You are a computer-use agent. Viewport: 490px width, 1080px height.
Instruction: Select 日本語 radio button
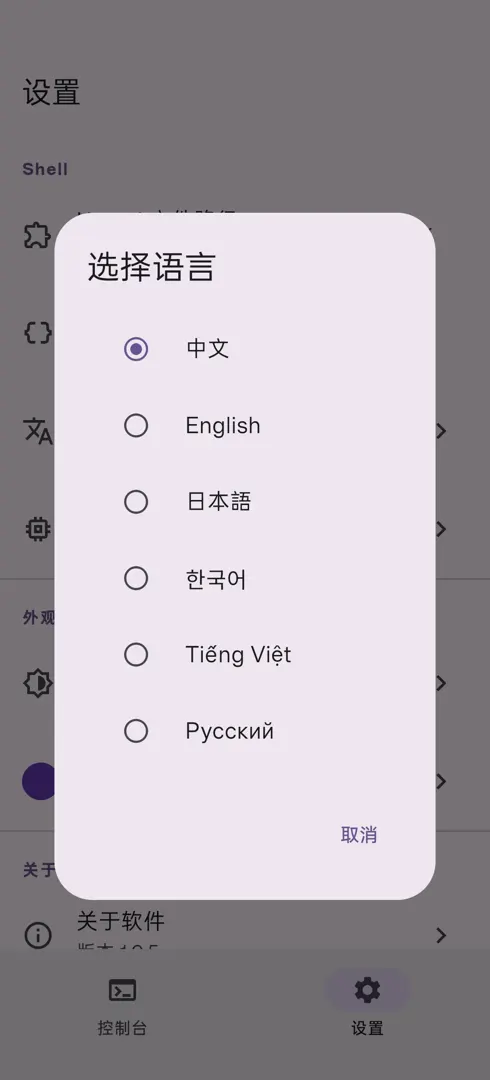[x=136, y=501]
